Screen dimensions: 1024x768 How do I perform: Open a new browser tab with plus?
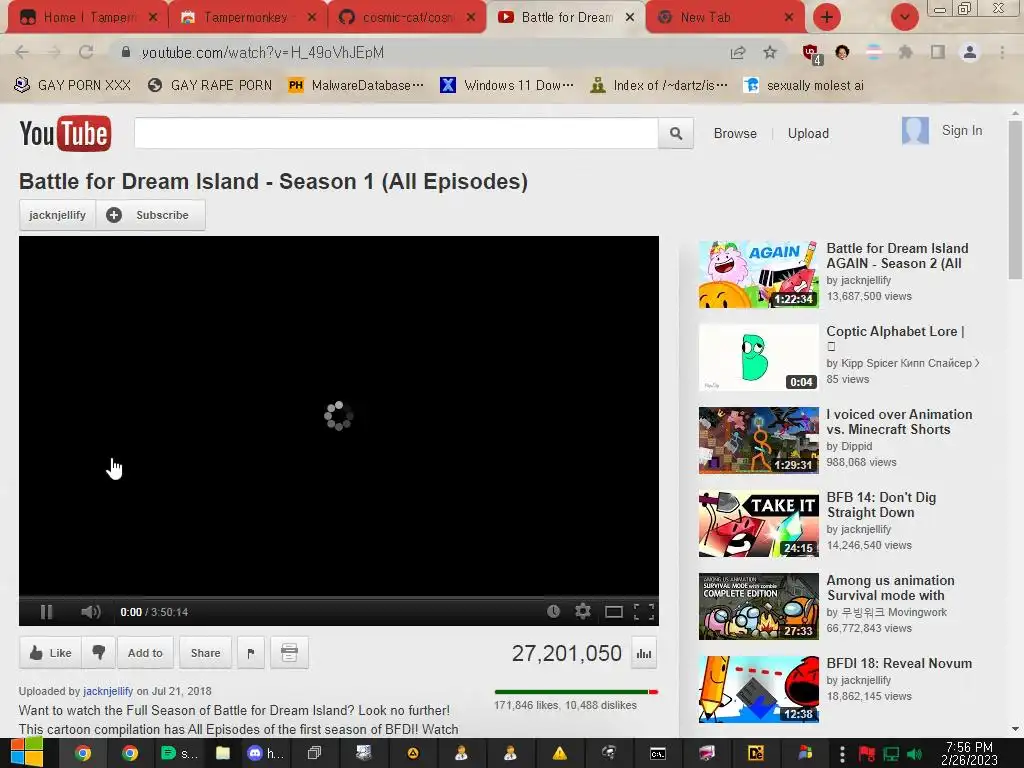click(x=827, y=17)
